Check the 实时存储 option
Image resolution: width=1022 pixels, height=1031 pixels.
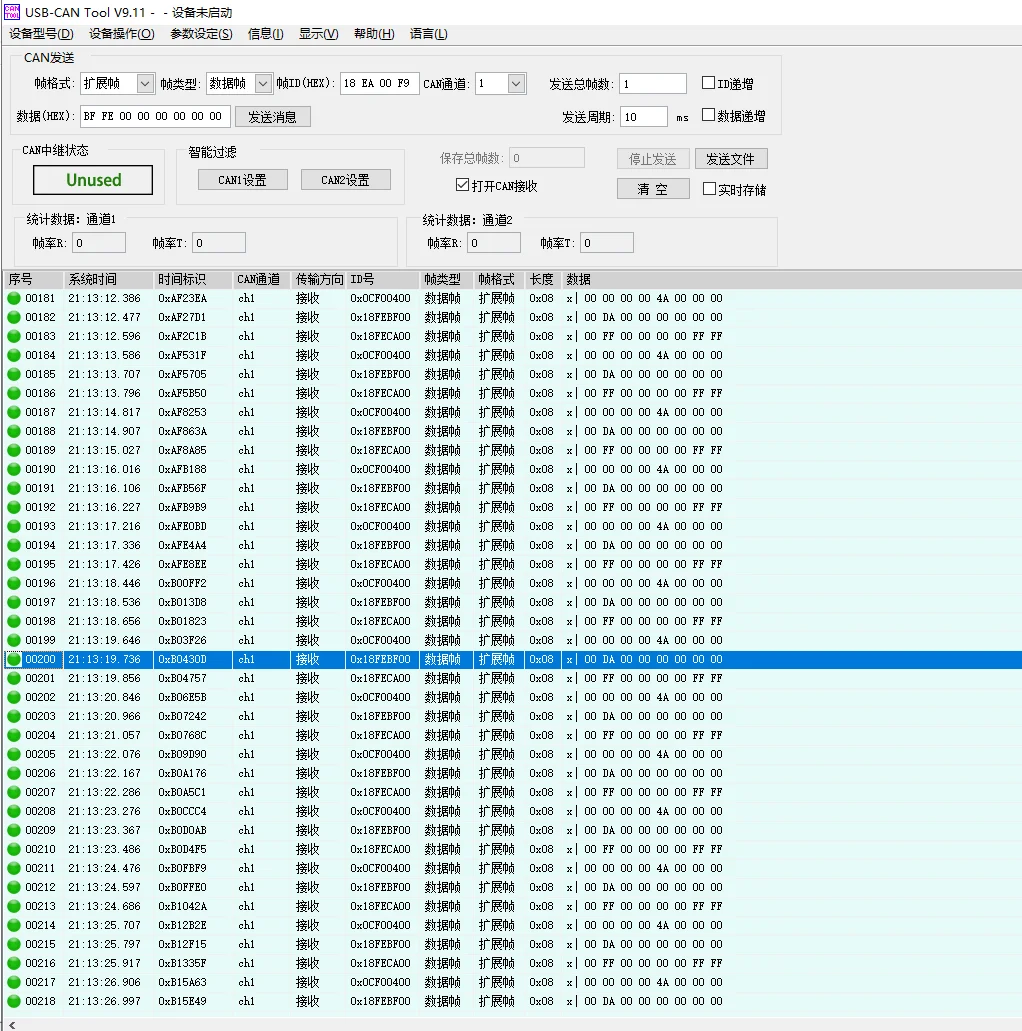pos(710,189)
